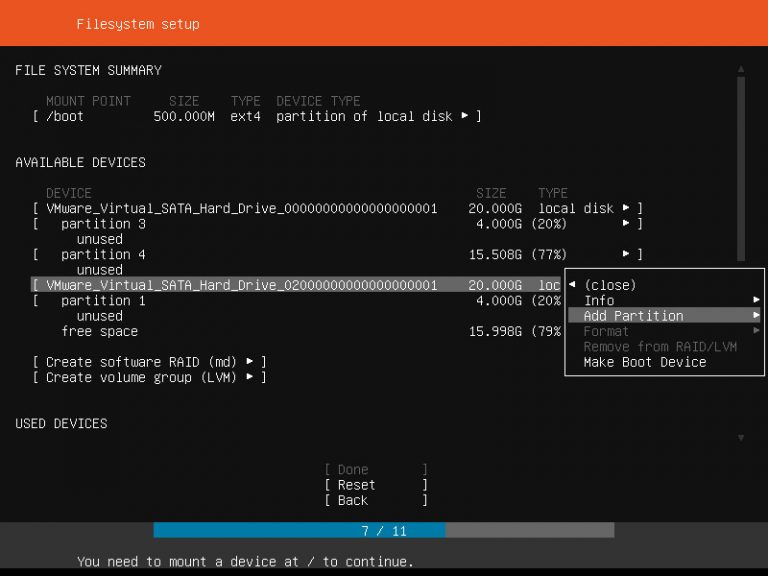Select highlighted Hard Drive 02000000000000000001

click(296, 285)
